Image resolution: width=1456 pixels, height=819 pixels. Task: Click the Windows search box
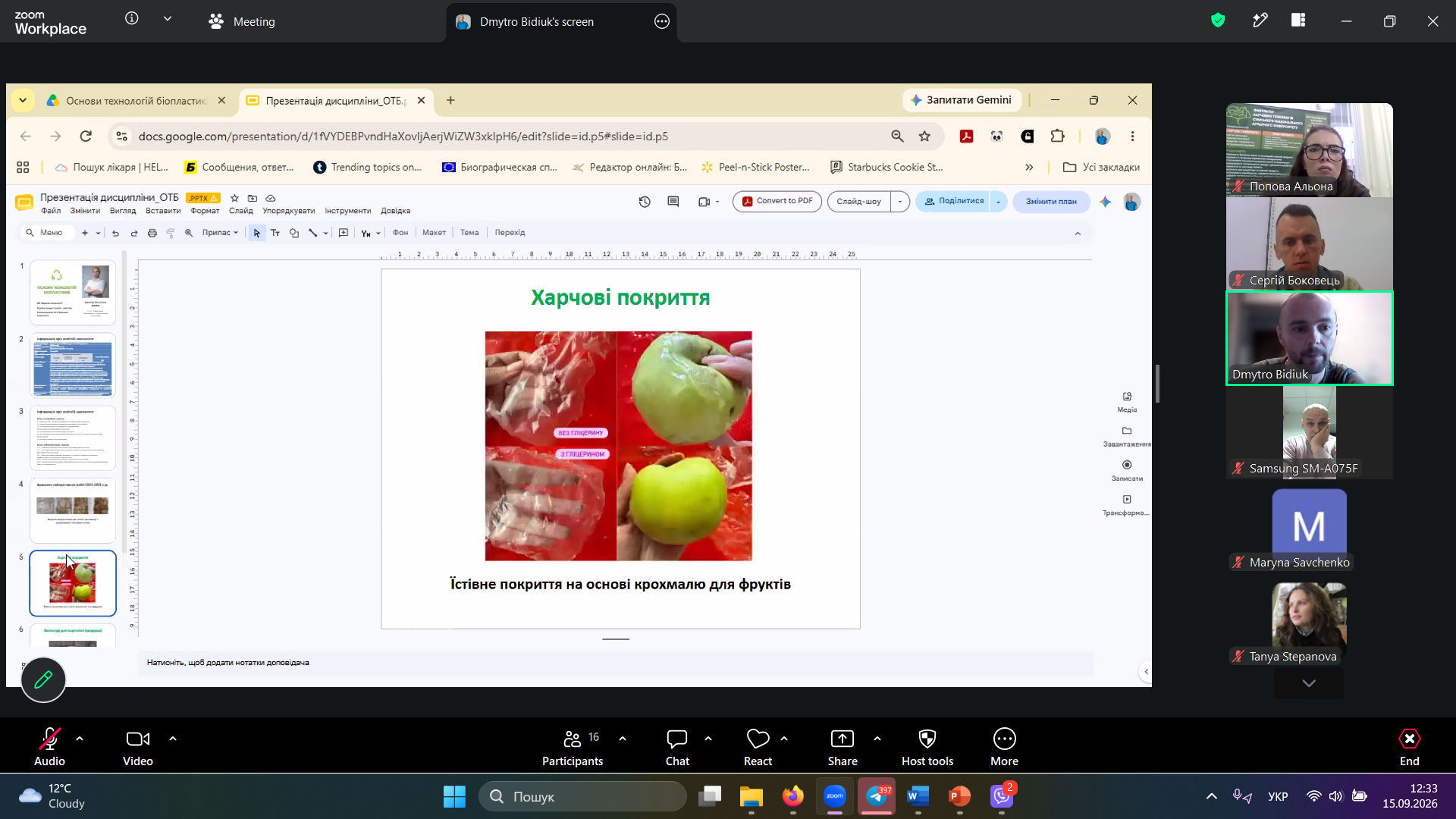pyautogui.click(x=582, y=796)
